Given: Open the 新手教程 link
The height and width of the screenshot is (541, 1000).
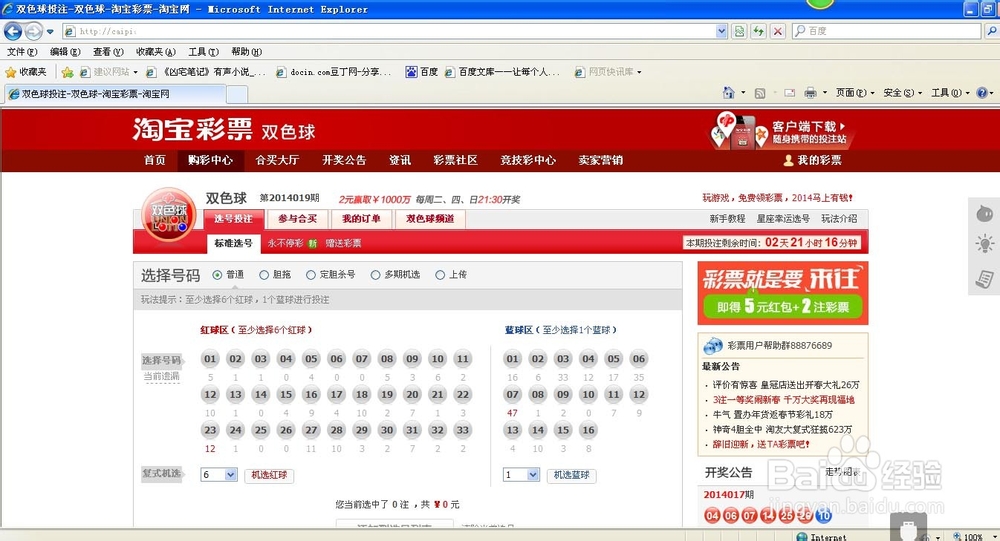Looking at the screenshot, I should pyautogui.click(x=728, y=219).
